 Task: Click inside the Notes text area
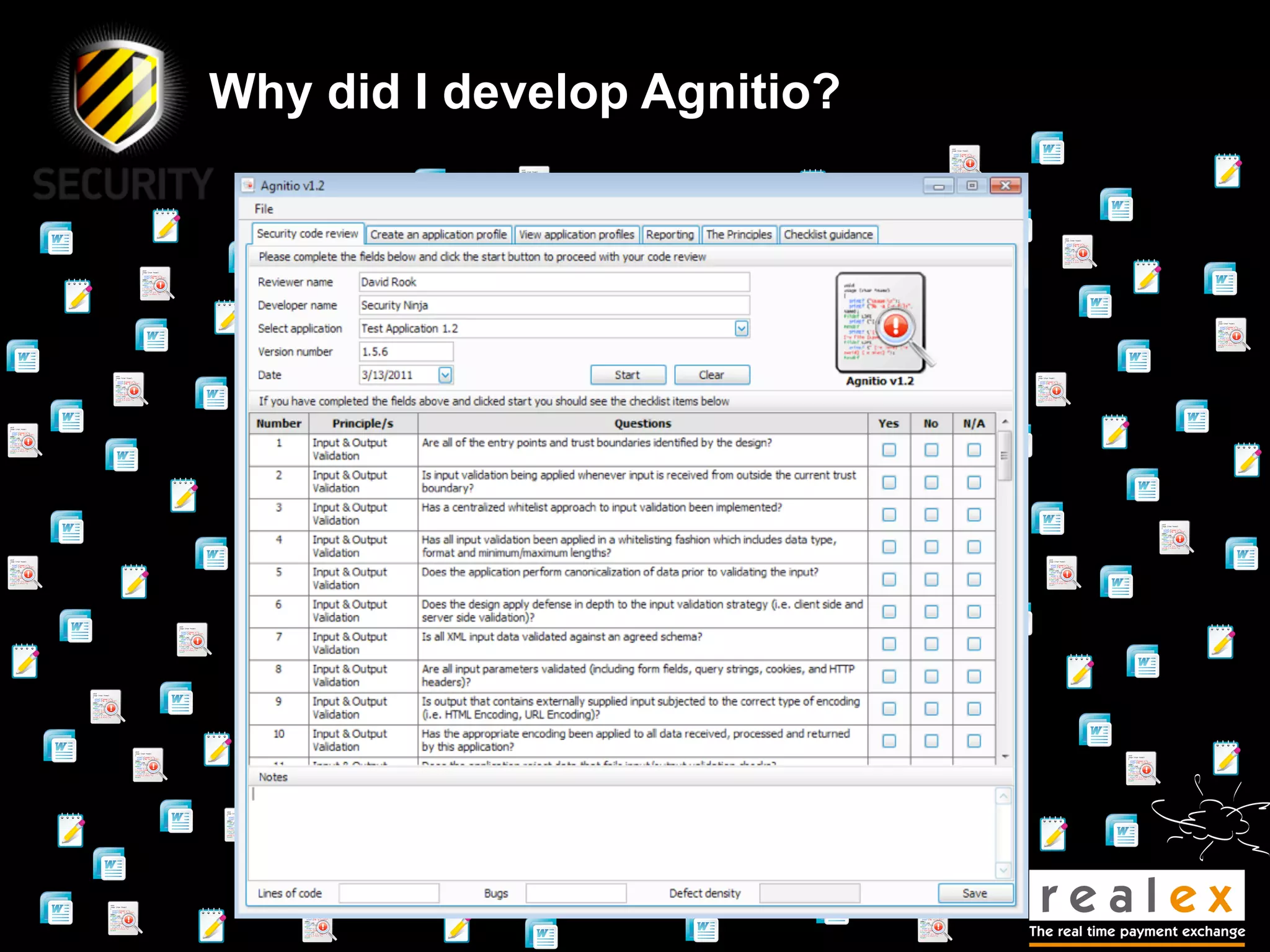(x=621, y=832)
